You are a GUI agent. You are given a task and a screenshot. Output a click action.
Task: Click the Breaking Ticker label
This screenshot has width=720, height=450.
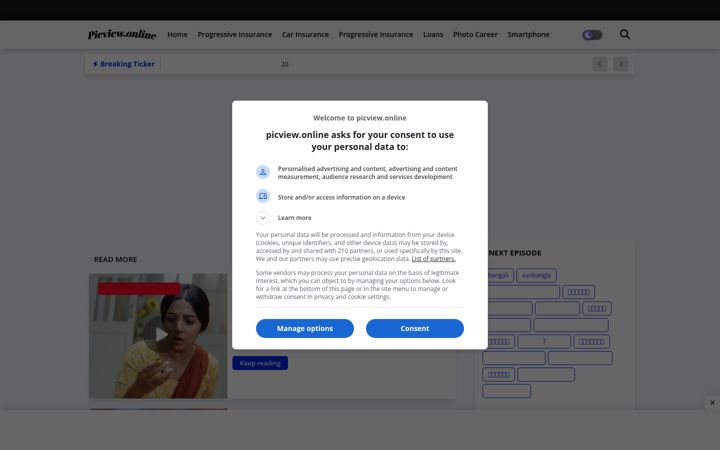coord(124,64)
